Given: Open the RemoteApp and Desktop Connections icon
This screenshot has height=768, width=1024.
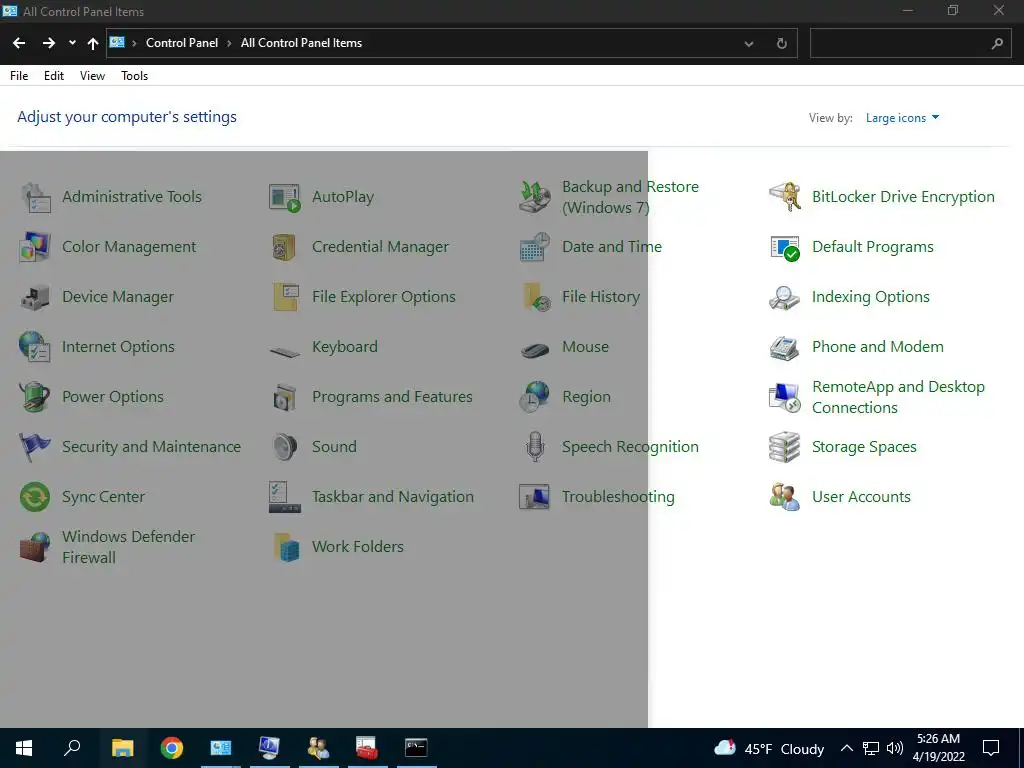Looking at the screenshot, I should [x=784, y=397].
